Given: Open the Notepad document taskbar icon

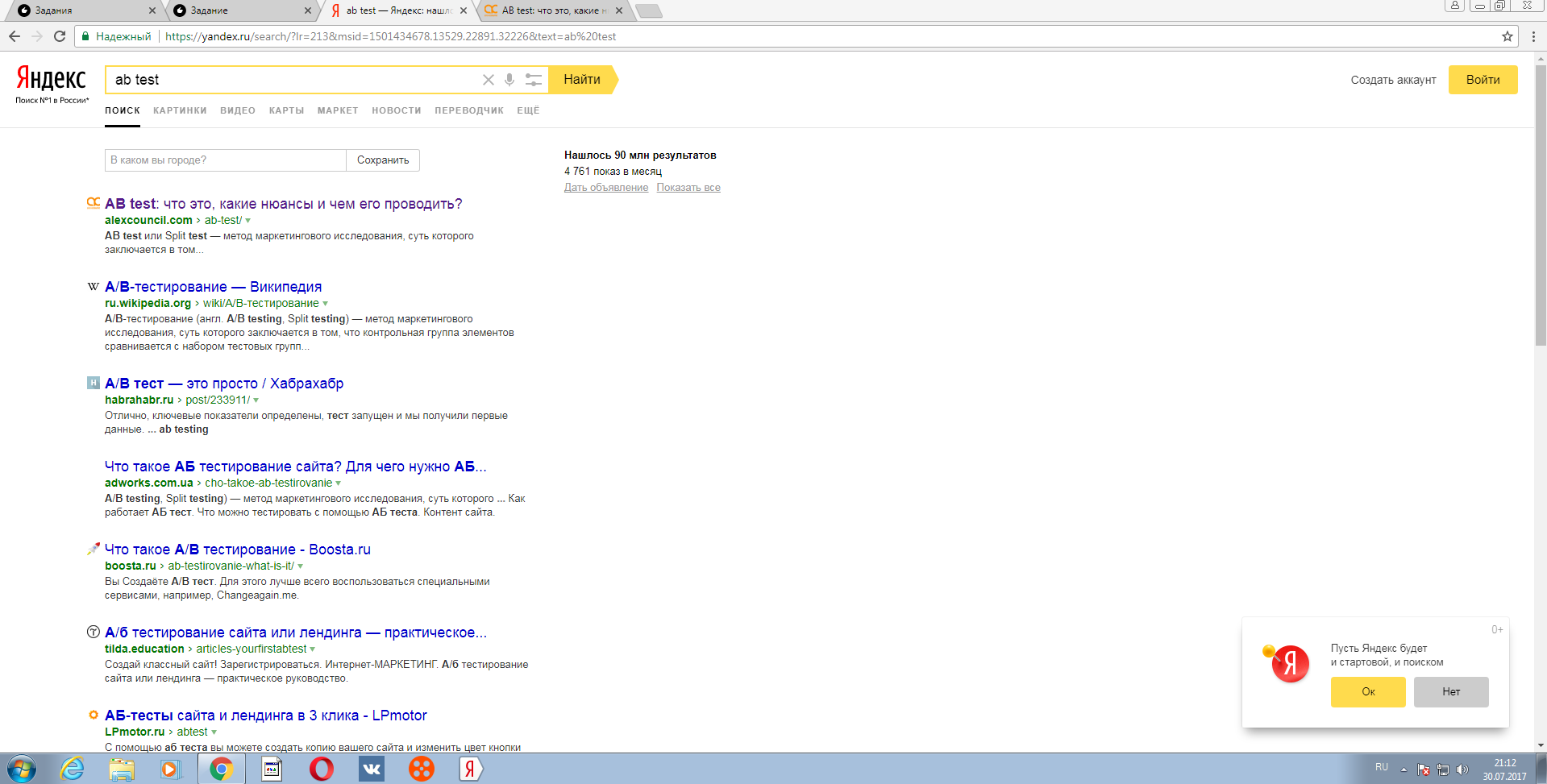Looking at the screenshot, I should pos(272,769).
